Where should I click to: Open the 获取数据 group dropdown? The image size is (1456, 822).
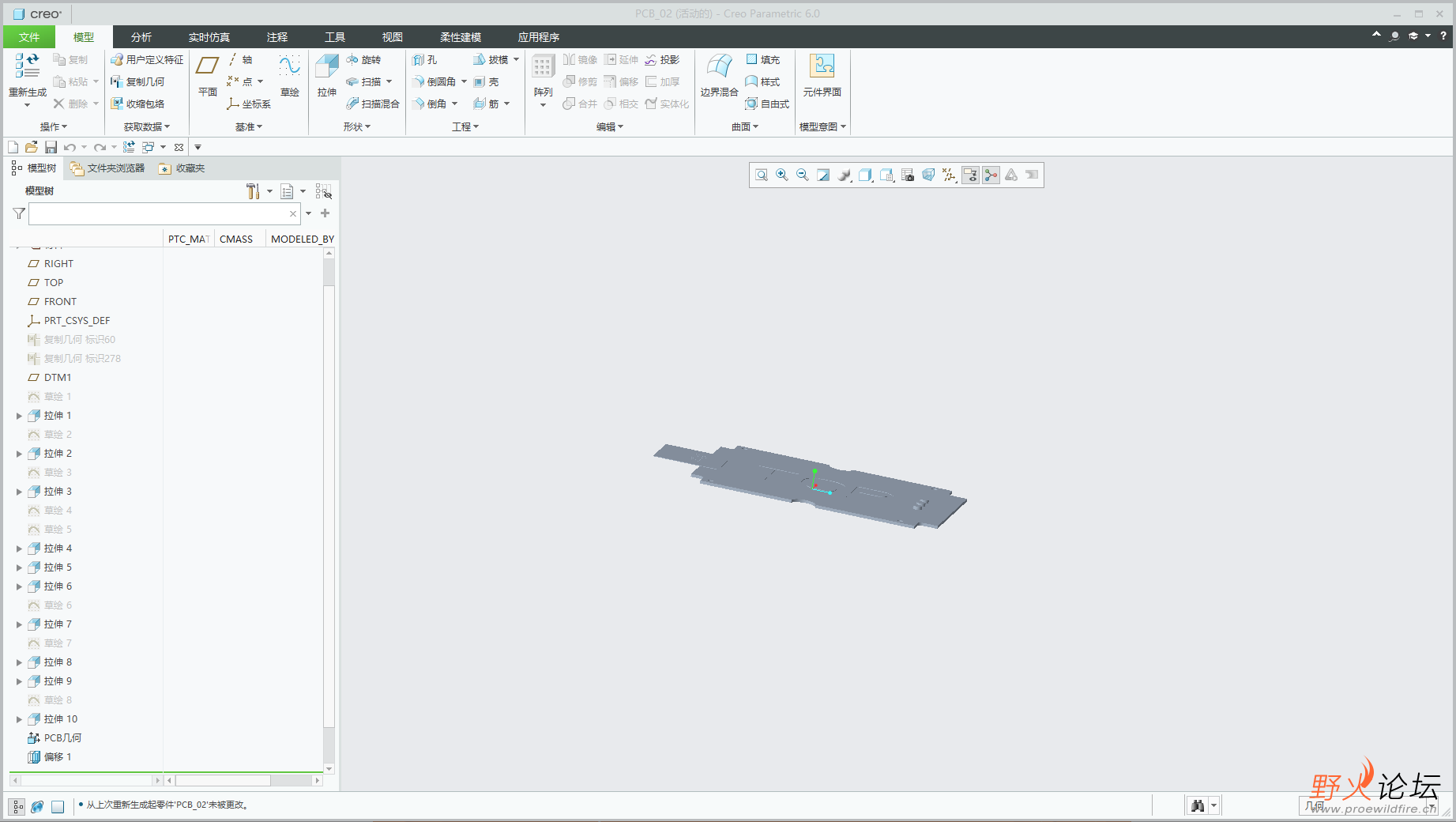[146, 126]
